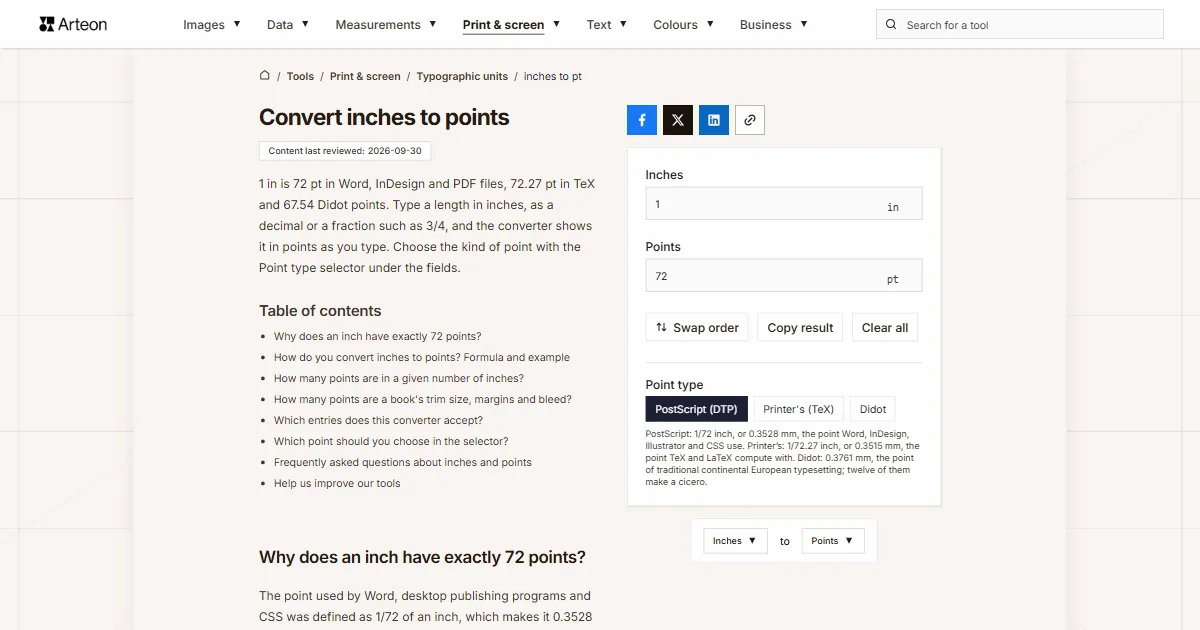Screen dimensions: 1200x630
Task: Expand the Data menu
Action: click(x=288, y=25)
